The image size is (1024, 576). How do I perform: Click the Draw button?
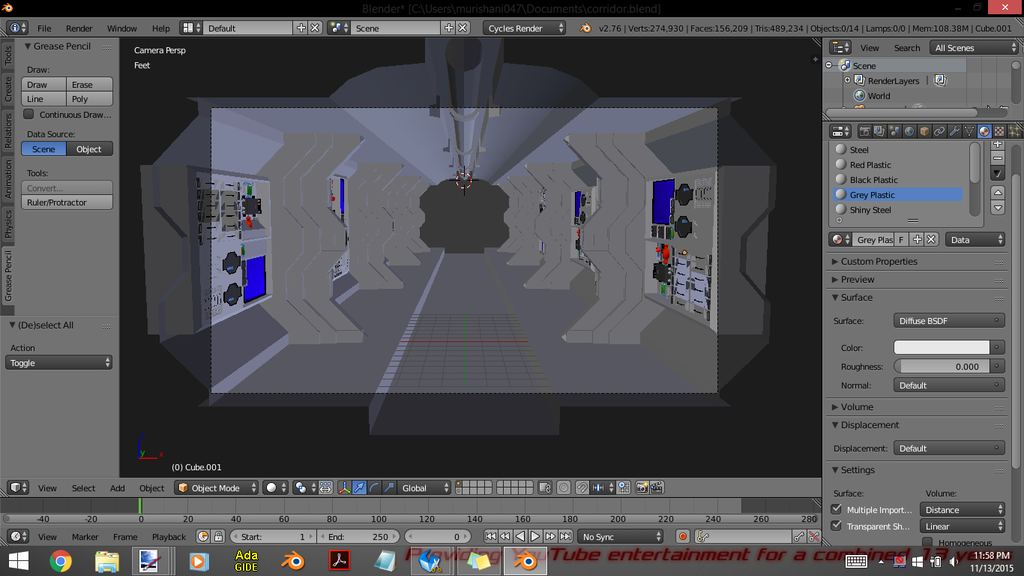(44, 84)
